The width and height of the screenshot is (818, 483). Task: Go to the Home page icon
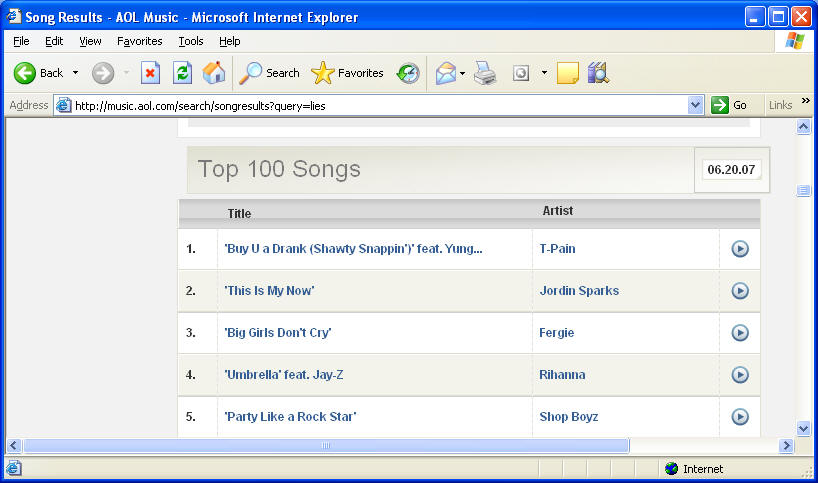click(x=214, y=73)
